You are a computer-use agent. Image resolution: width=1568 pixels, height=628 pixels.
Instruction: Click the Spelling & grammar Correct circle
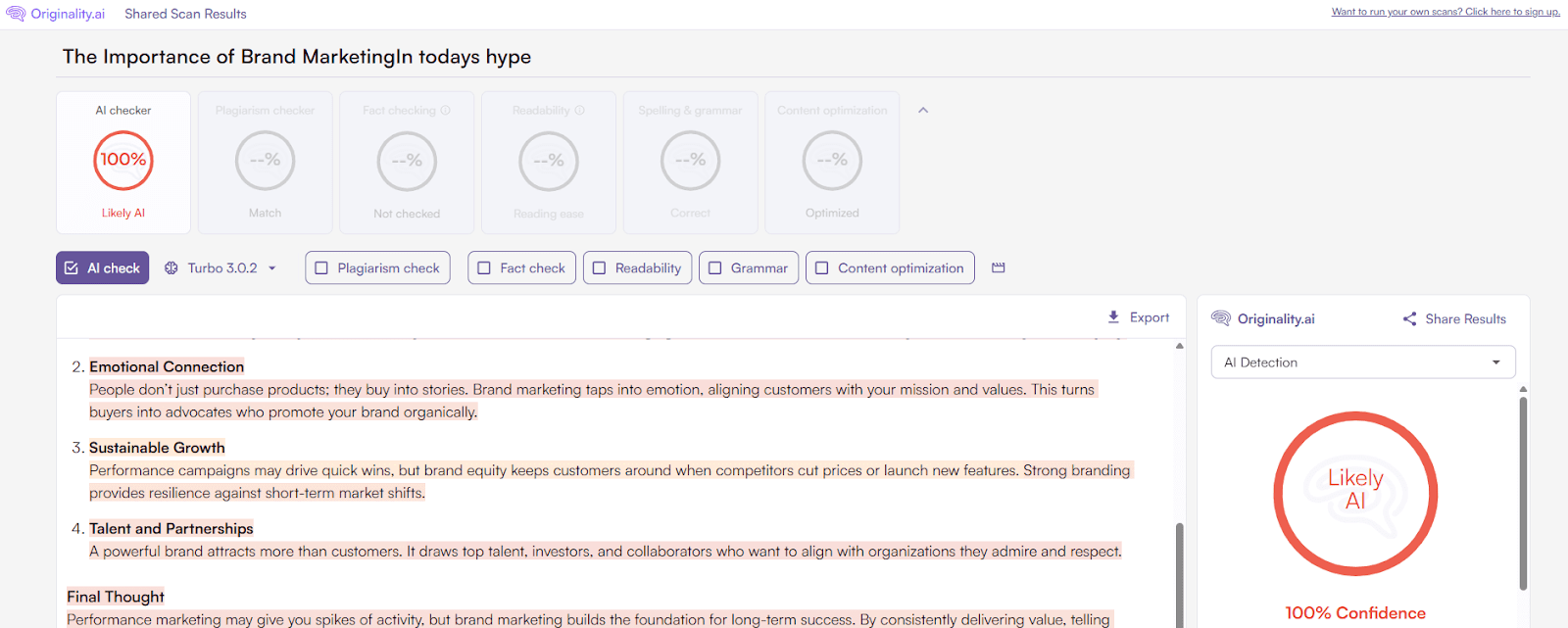coord(690,161)
